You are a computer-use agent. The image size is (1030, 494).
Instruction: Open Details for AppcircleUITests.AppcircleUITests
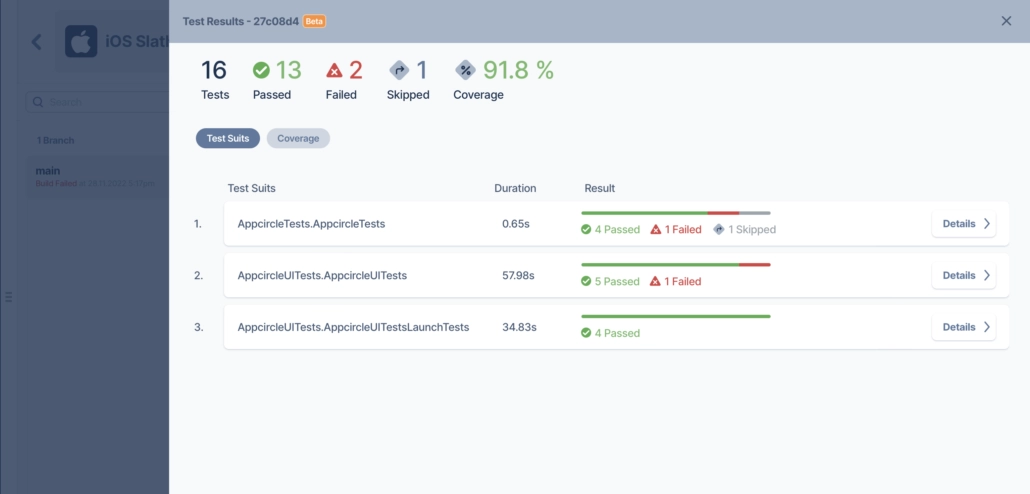tap(964, 275)
